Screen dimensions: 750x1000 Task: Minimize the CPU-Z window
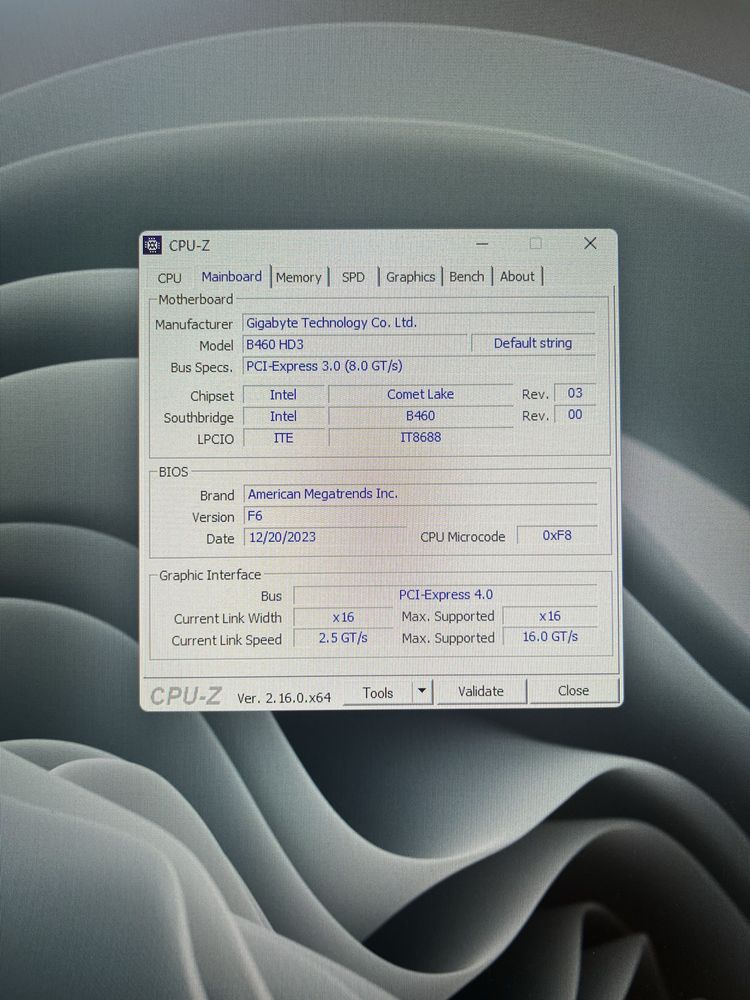pos(482,244)
